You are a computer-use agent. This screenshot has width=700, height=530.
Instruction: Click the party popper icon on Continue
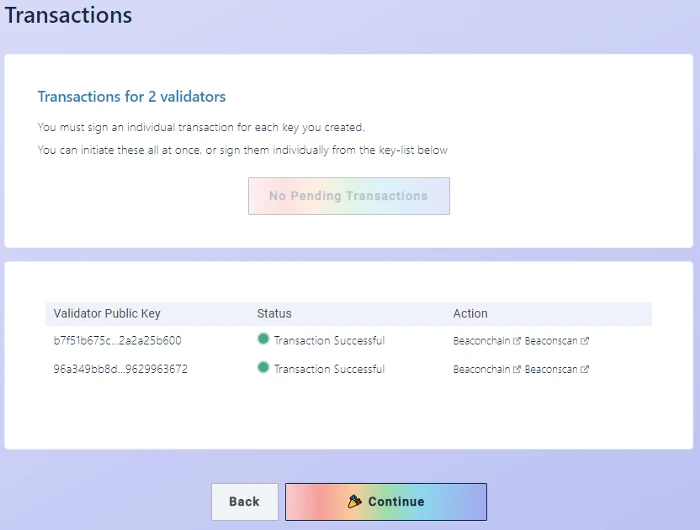pyautogui.click(x=354, y=501)
